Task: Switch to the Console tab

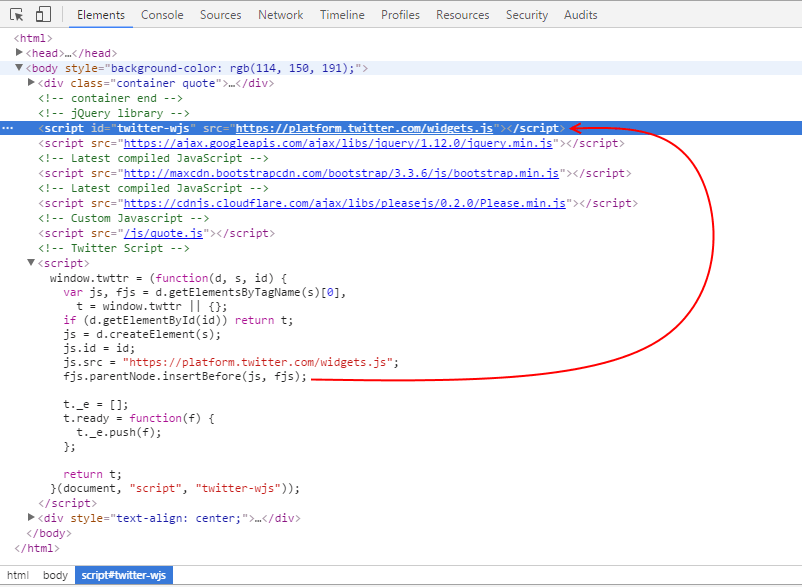Action: click(162, 15)
